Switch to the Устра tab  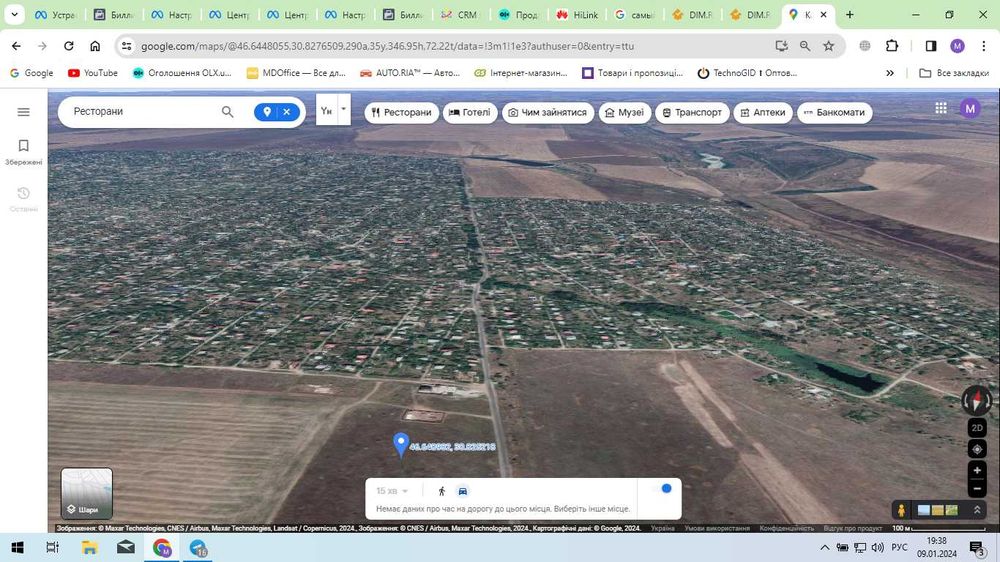pyautogui.click(x=55, y=15)
